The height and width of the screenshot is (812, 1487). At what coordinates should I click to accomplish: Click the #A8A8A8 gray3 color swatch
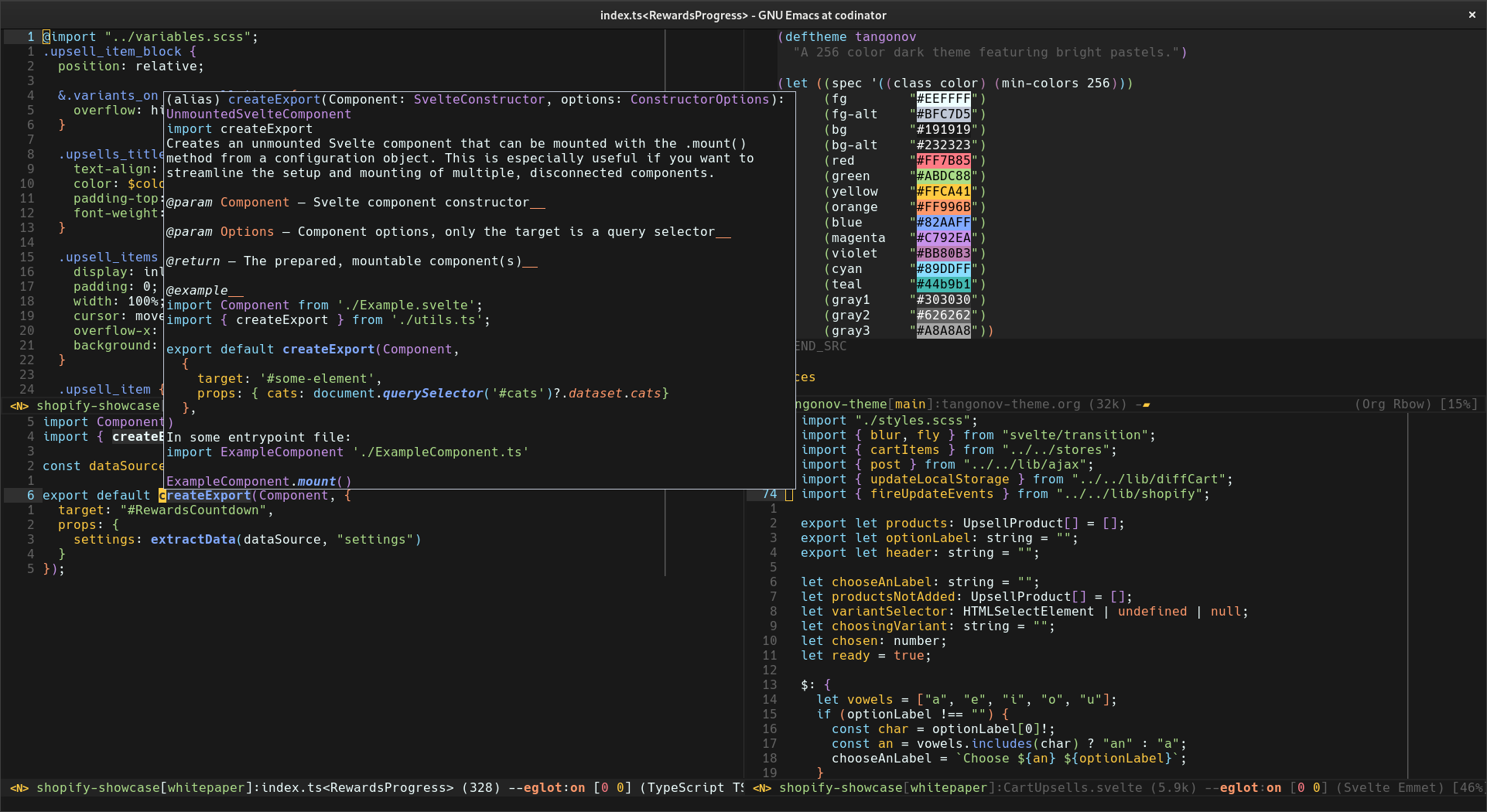point(943,331)
